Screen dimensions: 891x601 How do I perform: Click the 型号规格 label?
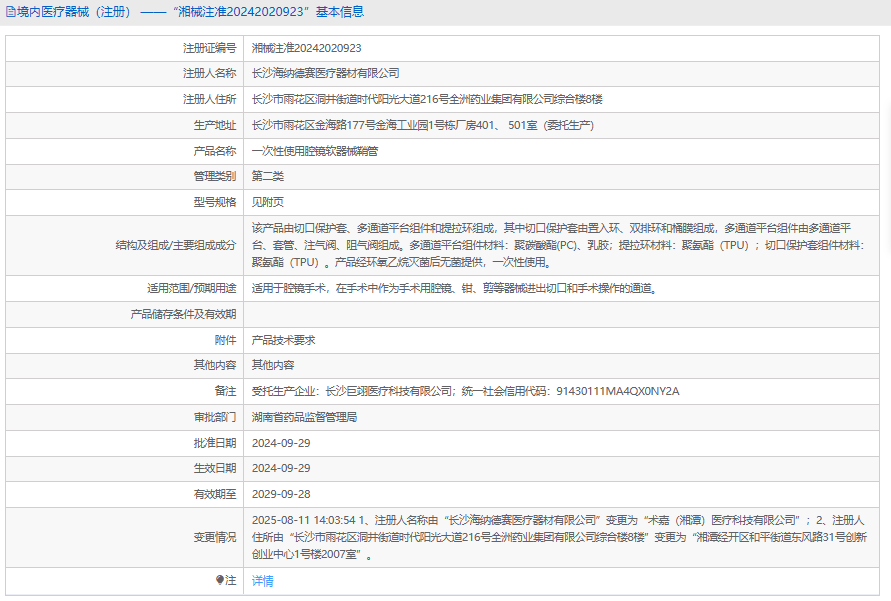pos(215,202)
